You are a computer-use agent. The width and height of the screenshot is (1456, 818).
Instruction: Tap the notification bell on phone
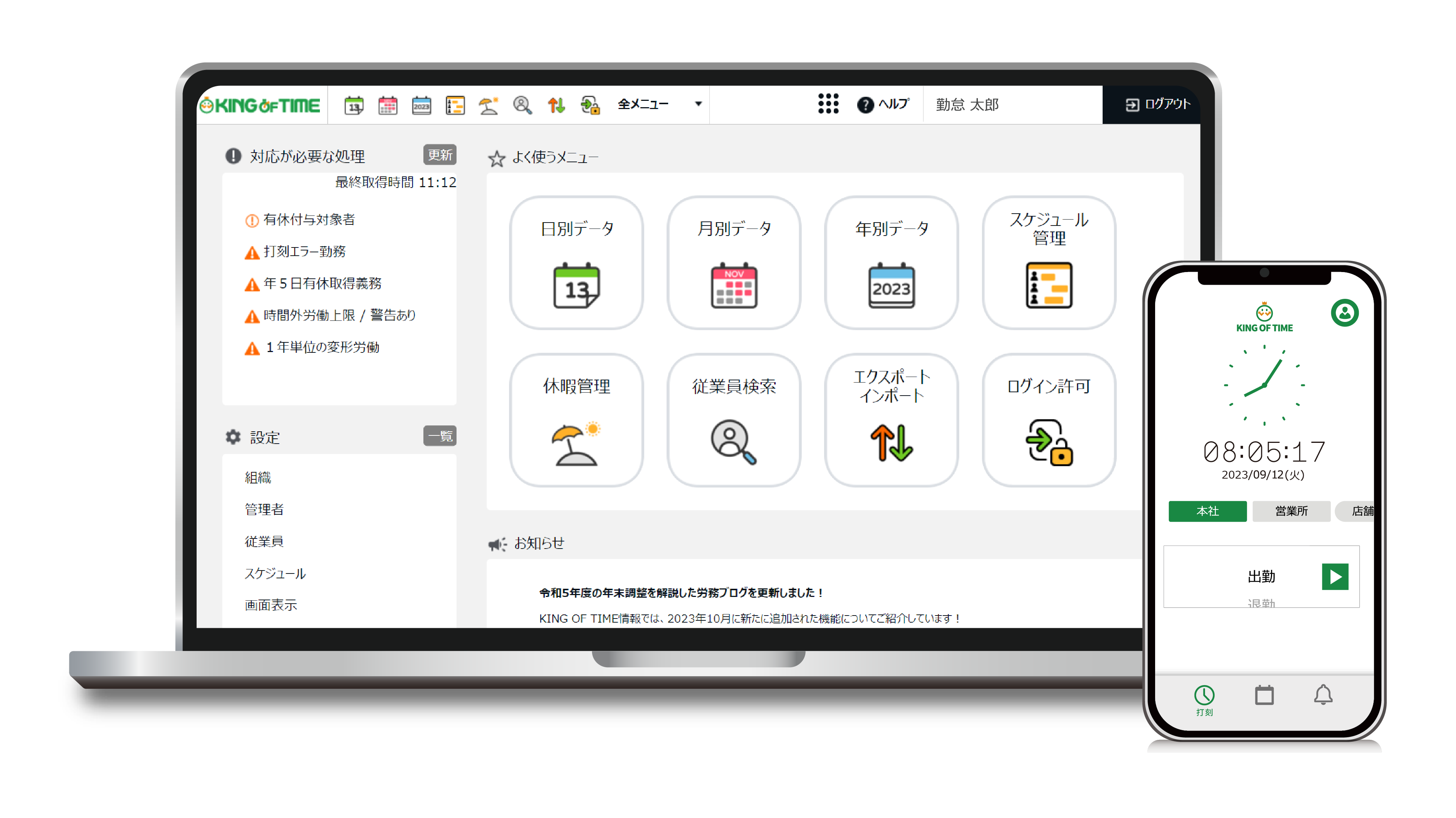click(1323, 695)
